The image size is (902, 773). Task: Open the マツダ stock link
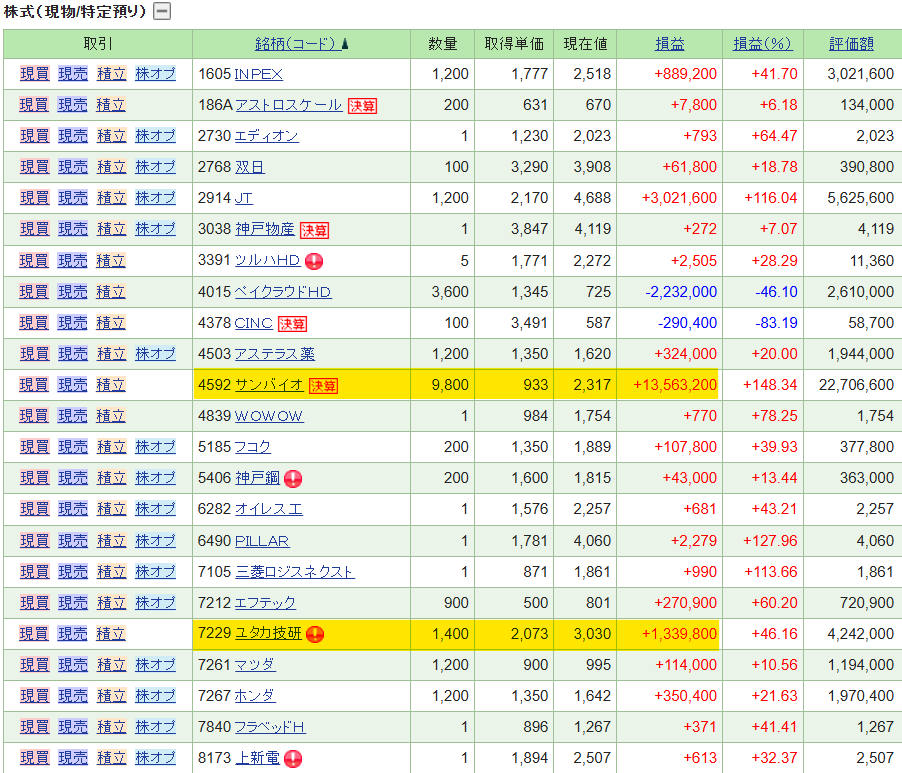click(x=255, y=666)
